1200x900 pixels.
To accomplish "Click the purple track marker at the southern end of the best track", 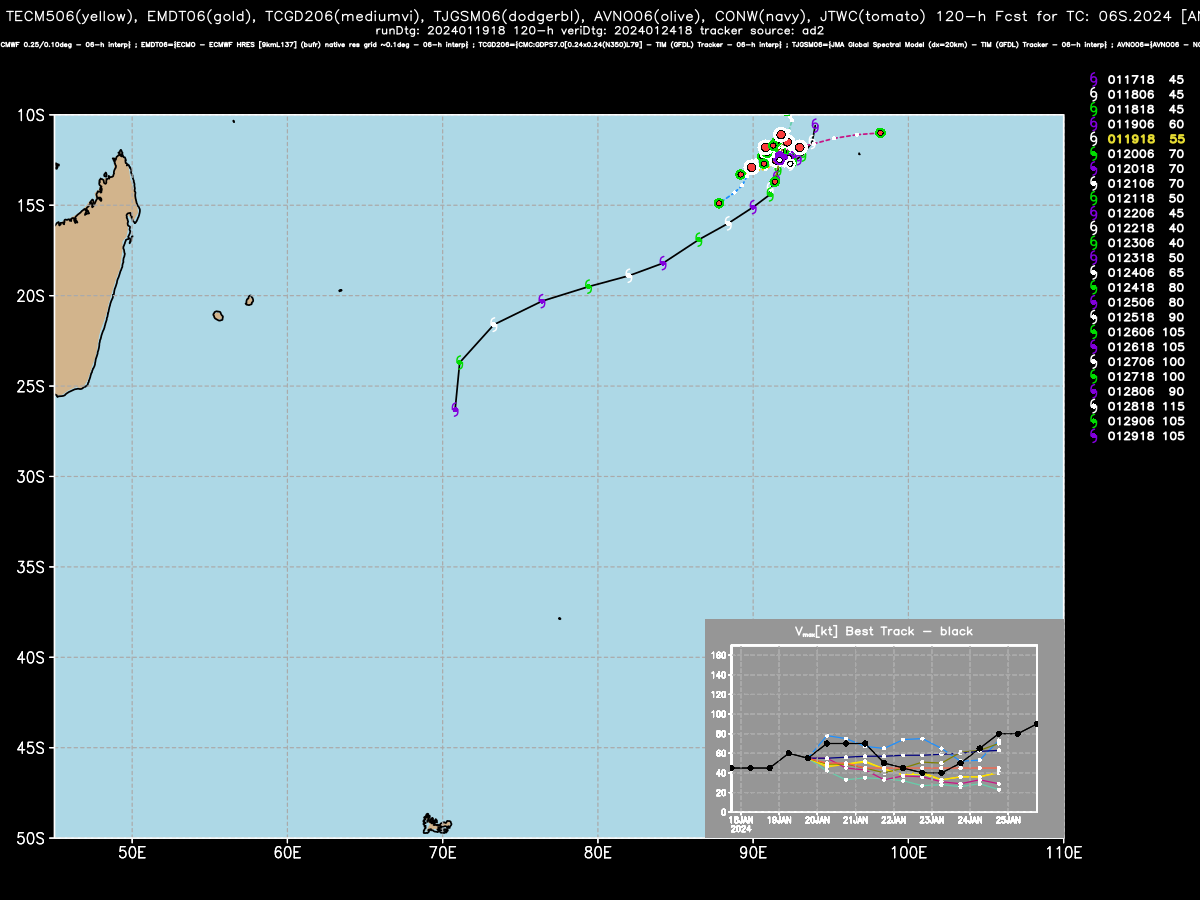I will [455, 409].
